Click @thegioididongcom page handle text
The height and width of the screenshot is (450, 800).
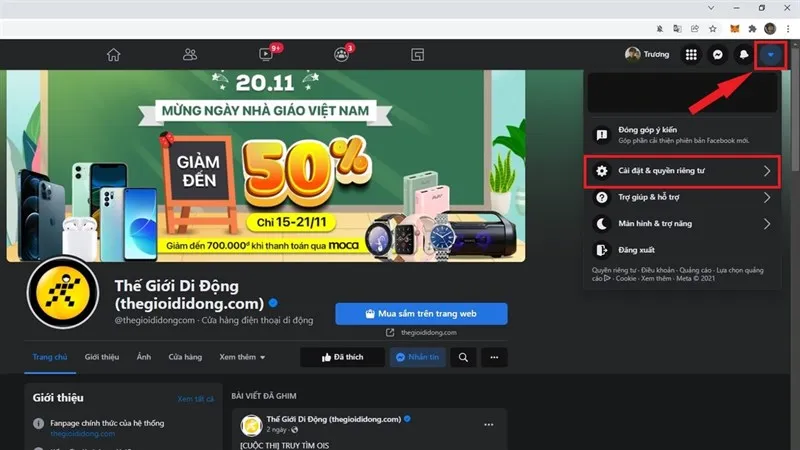coord(155,320)
